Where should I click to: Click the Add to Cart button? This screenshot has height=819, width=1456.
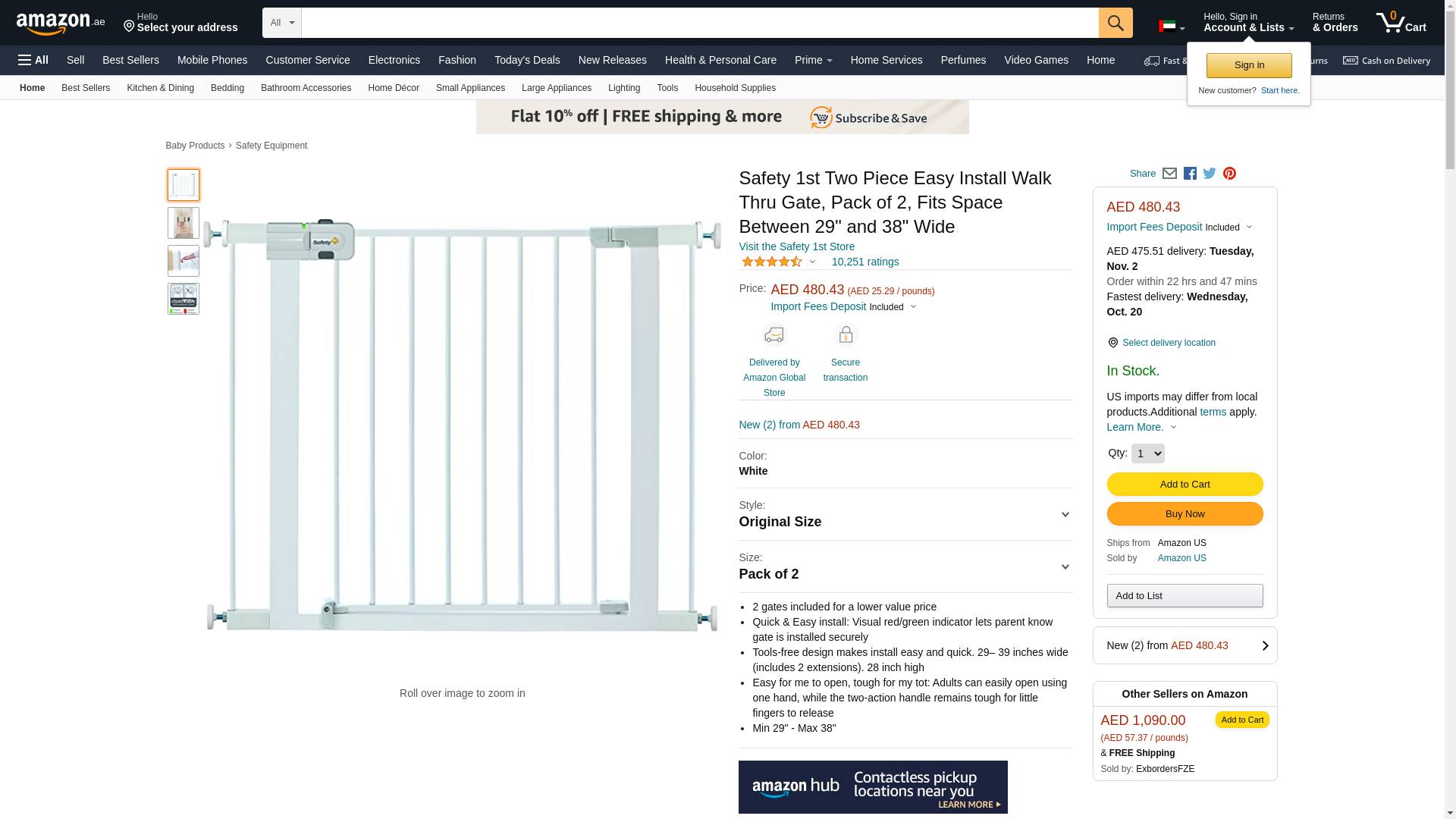1184,485
